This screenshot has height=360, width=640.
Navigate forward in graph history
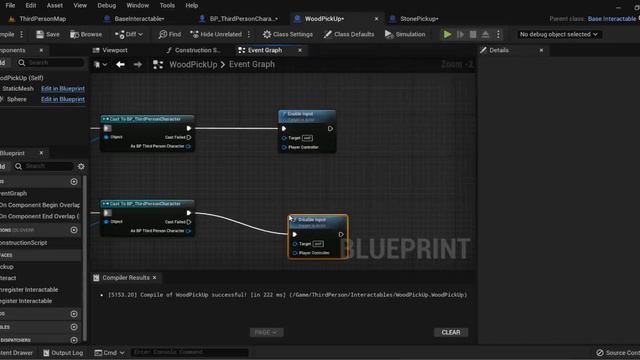(x=138, y=64)
